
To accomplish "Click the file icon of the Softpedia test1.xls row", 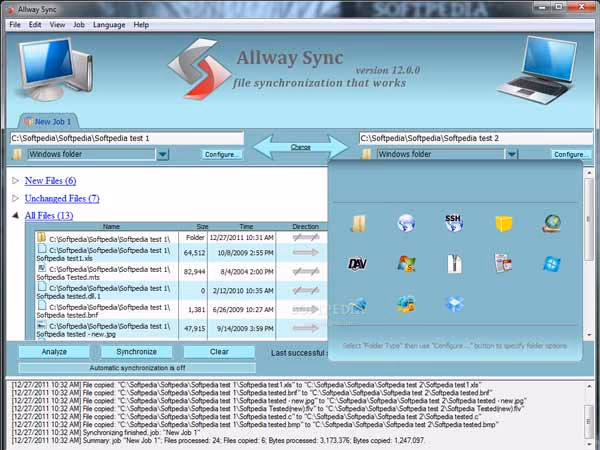I will tap(42, 249).
